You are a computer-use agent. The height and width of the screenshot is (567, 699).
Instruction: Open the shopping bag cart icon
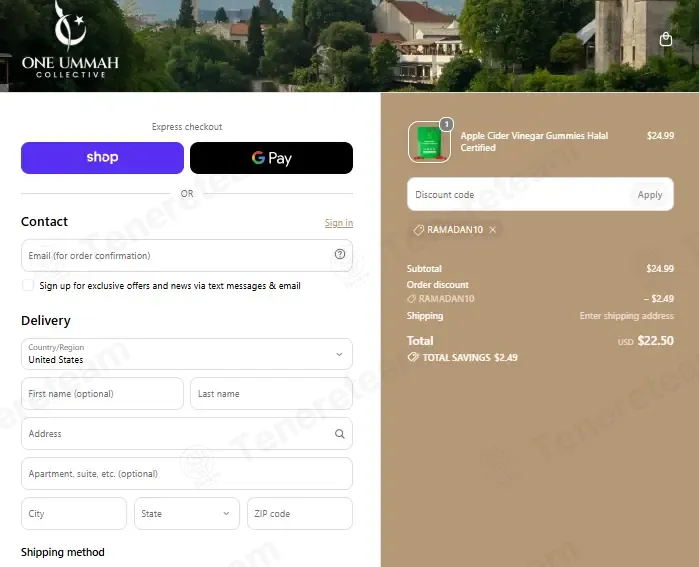(x=666, y=39)
